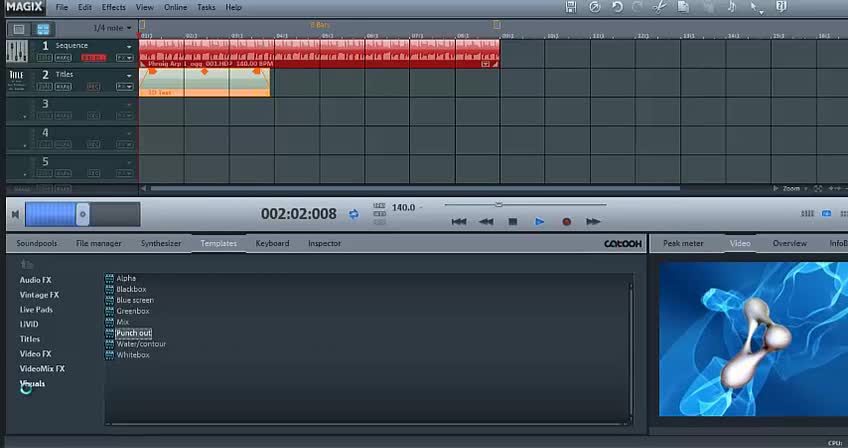Open the Effects menu
The width and height of the screenshot is (848, 448).
pos(114,7)
